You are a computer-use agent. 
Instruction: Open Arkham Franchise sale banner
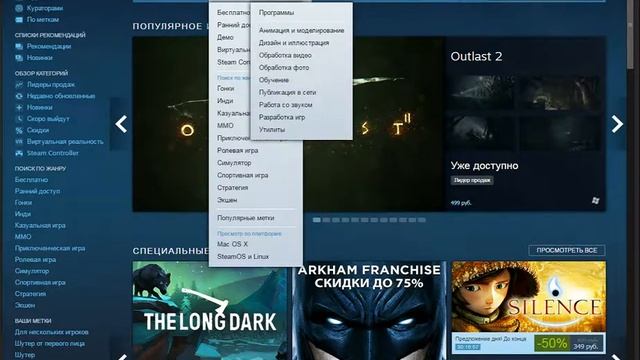[x=369, y=311]
